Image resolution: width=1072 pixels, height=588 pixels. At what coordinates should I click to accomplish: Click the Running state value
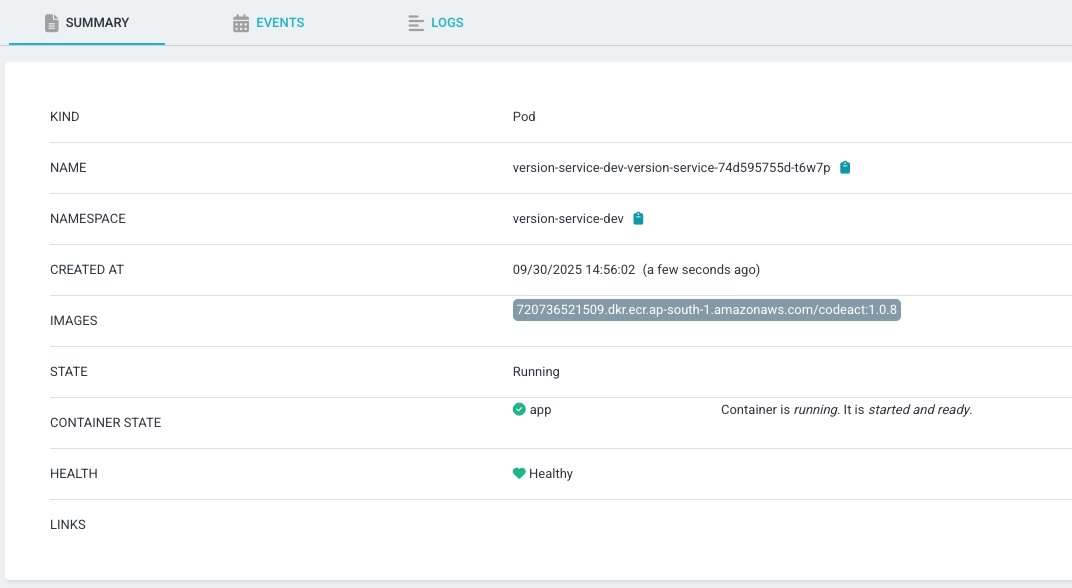(536, 372)
